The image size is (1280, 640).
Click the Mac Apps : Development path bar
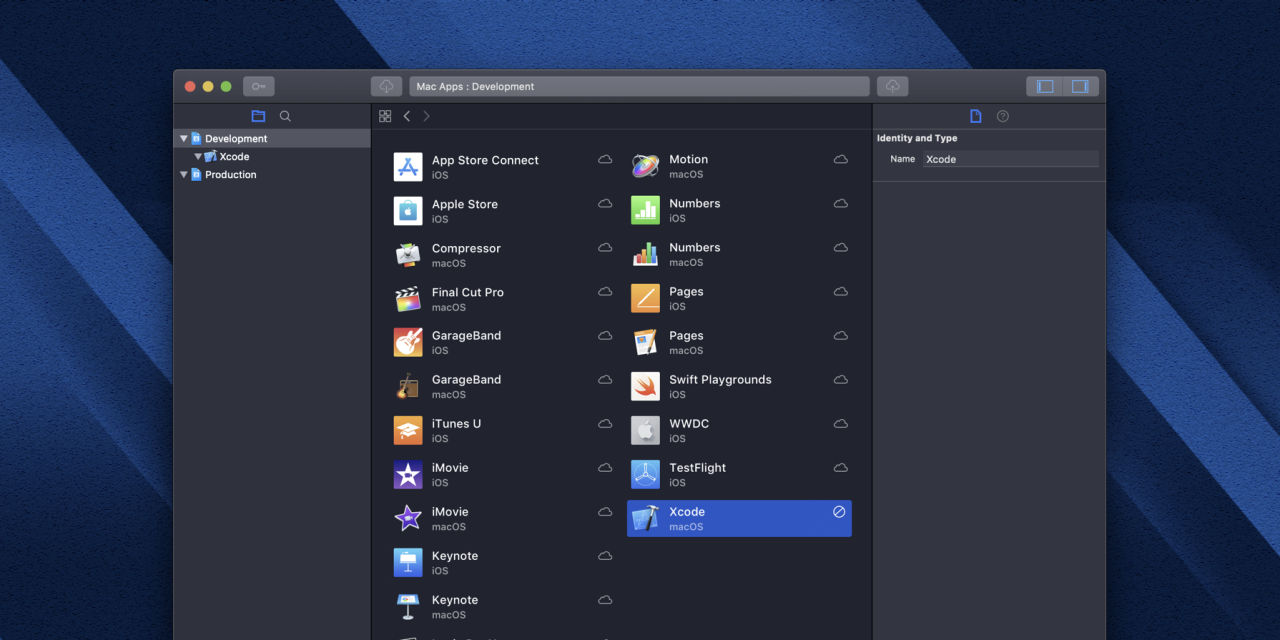(639, 87)
